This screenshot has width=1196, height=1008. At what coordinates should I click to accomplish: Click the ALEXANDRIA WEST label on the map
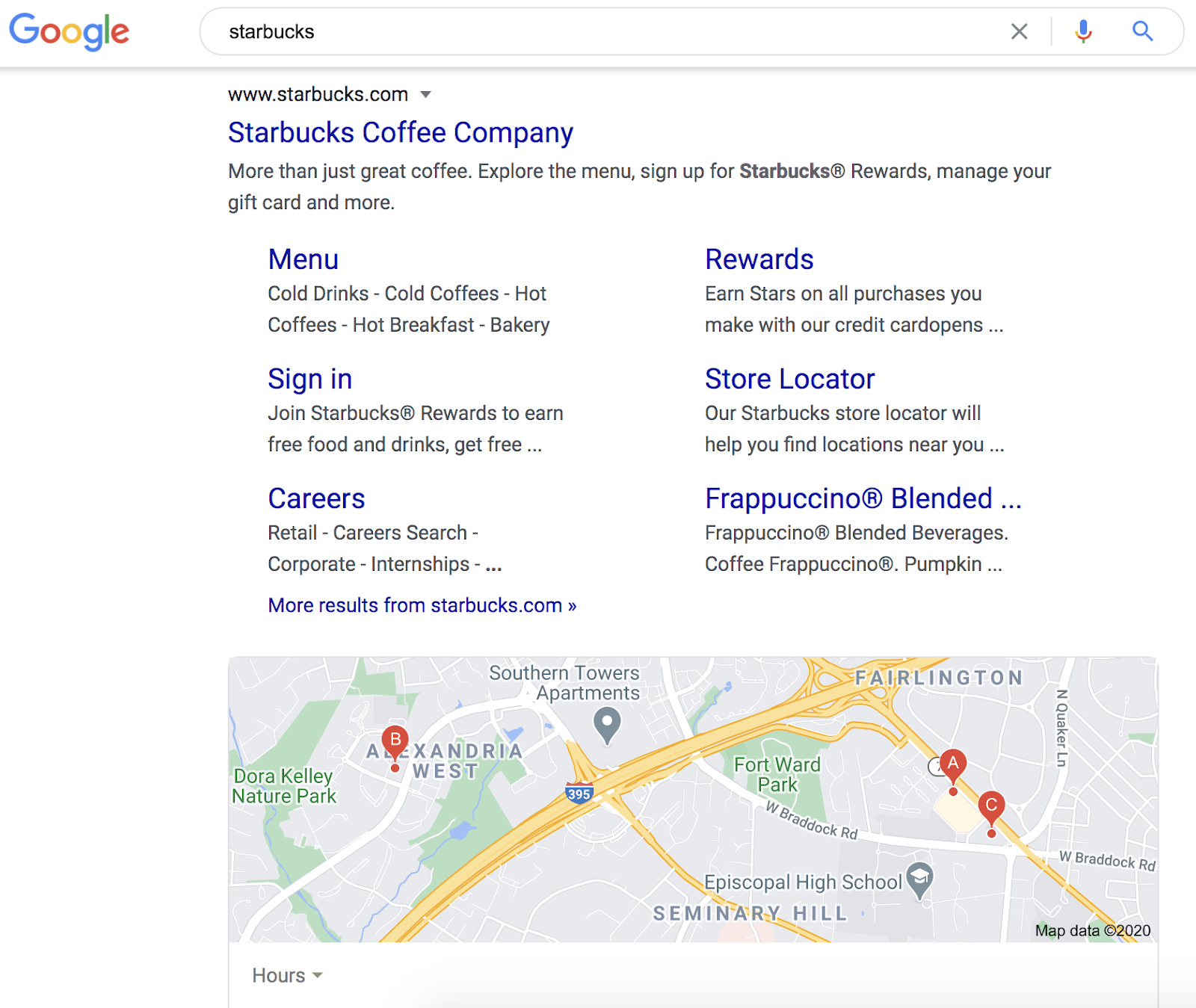tap(444, 761)
